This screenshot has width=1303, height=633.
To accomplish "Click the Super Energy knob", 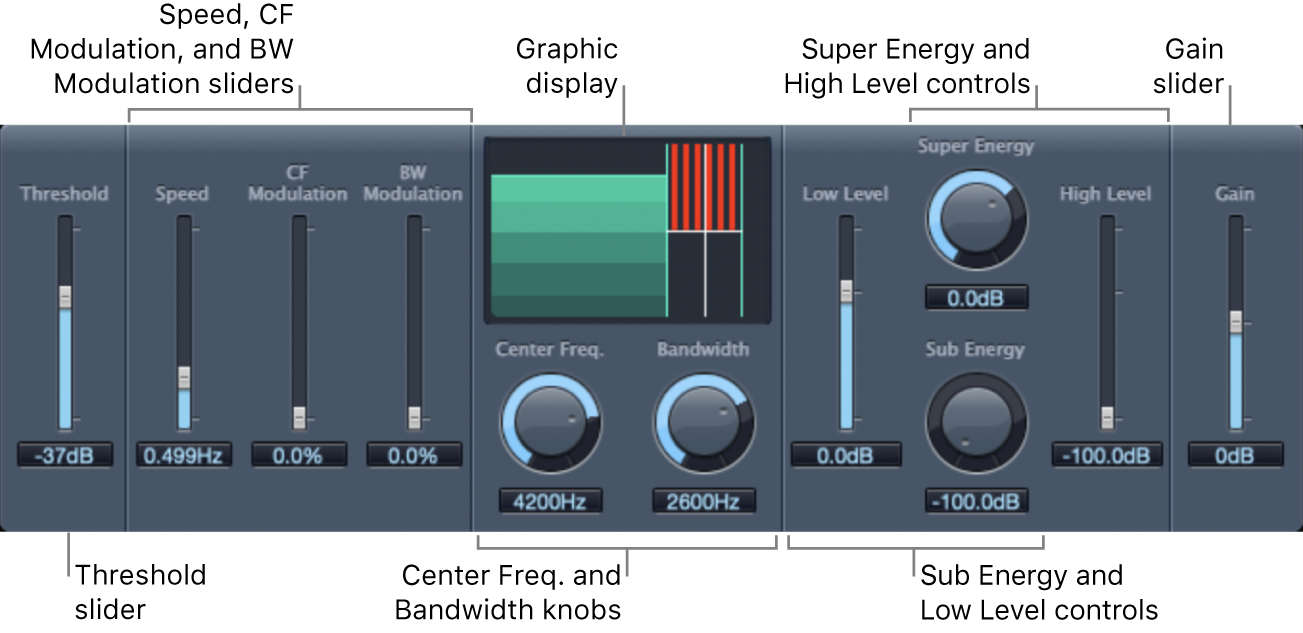I will [x=976, y=219].
